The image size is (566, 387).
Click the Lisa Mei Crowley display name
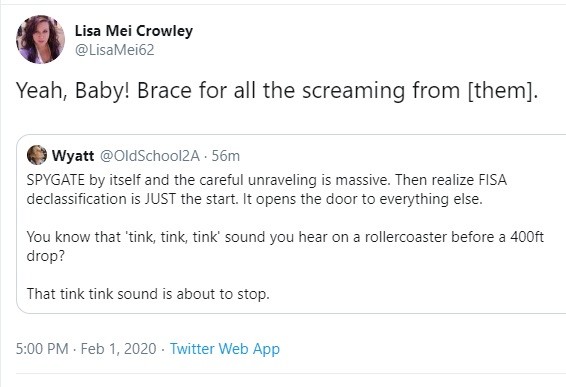134,31
